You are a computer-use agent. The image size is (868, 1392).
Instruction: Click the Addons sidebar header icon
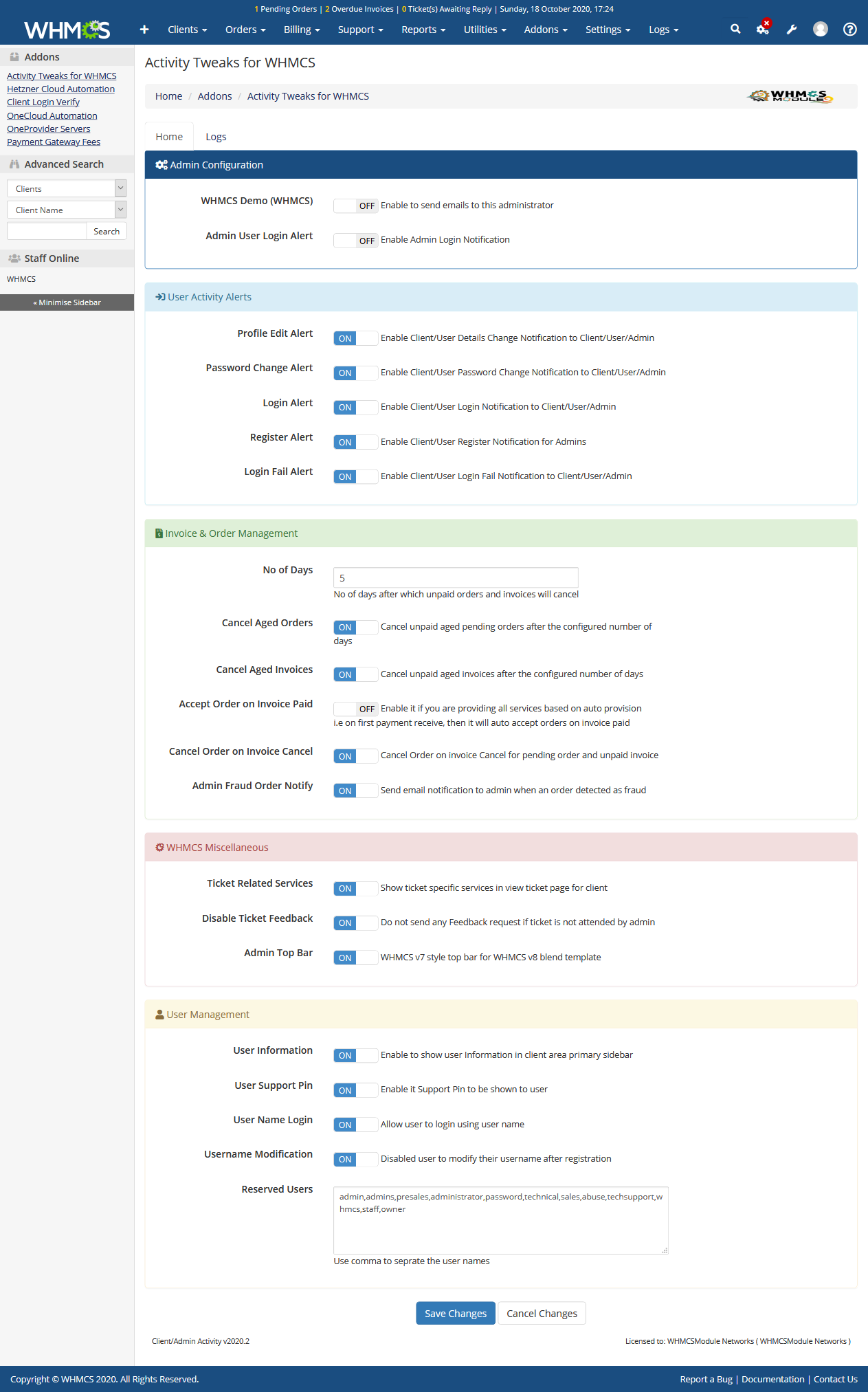(14, 57)
